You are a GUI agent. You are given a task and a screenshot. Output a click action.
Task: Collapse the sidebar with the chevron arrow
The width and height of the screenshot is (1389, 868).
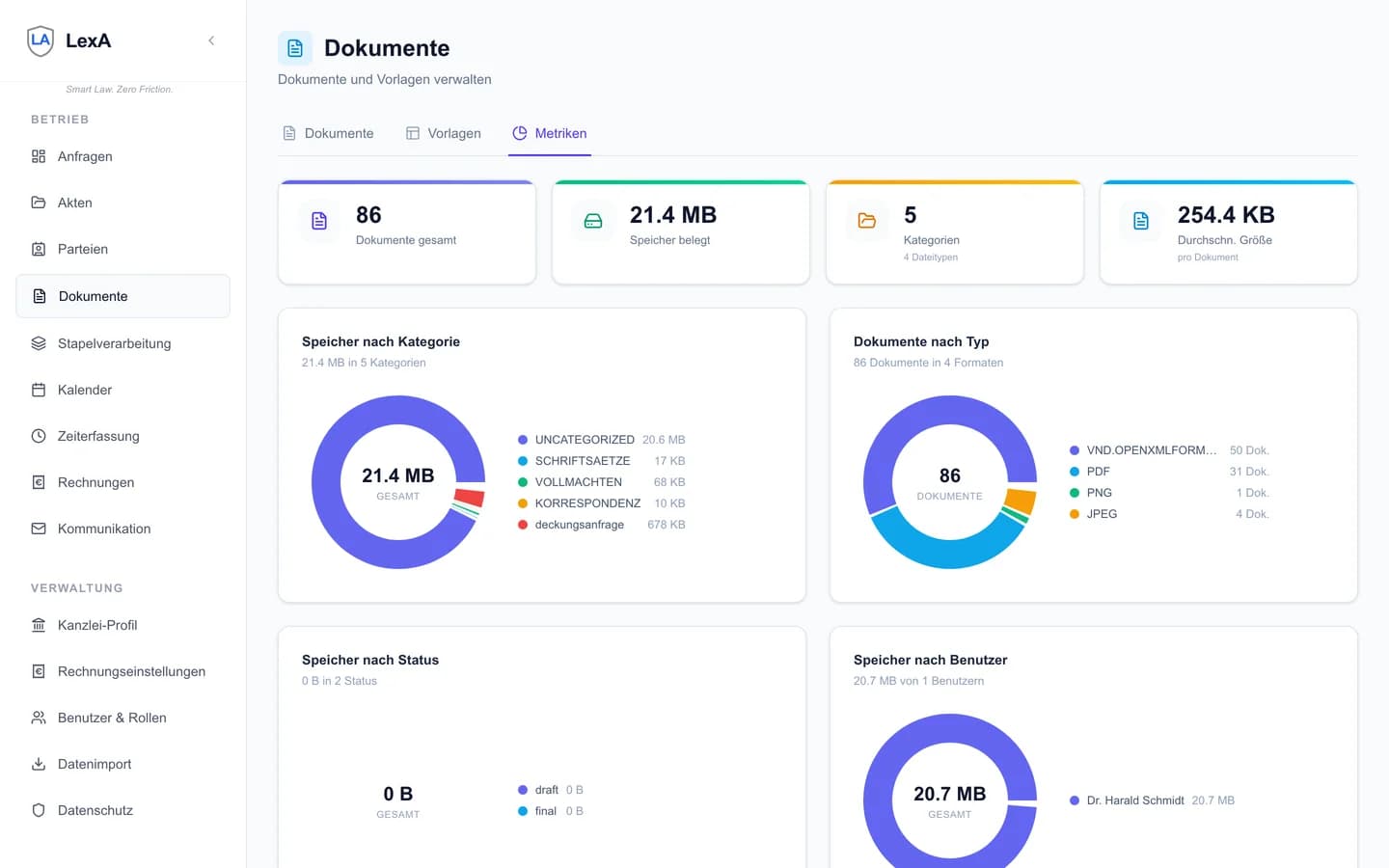[x=211, y=41]
